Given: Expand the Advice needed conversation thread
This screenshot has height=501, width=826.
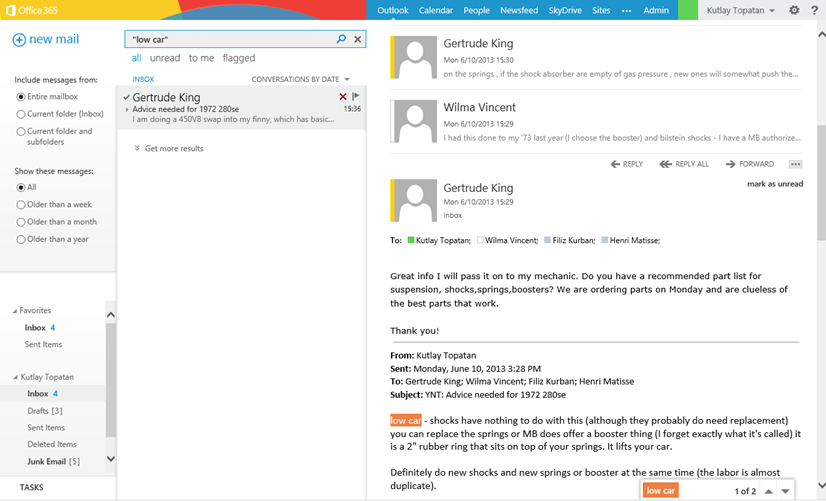Looking at the screenshot, I should (x=127, y=110).
